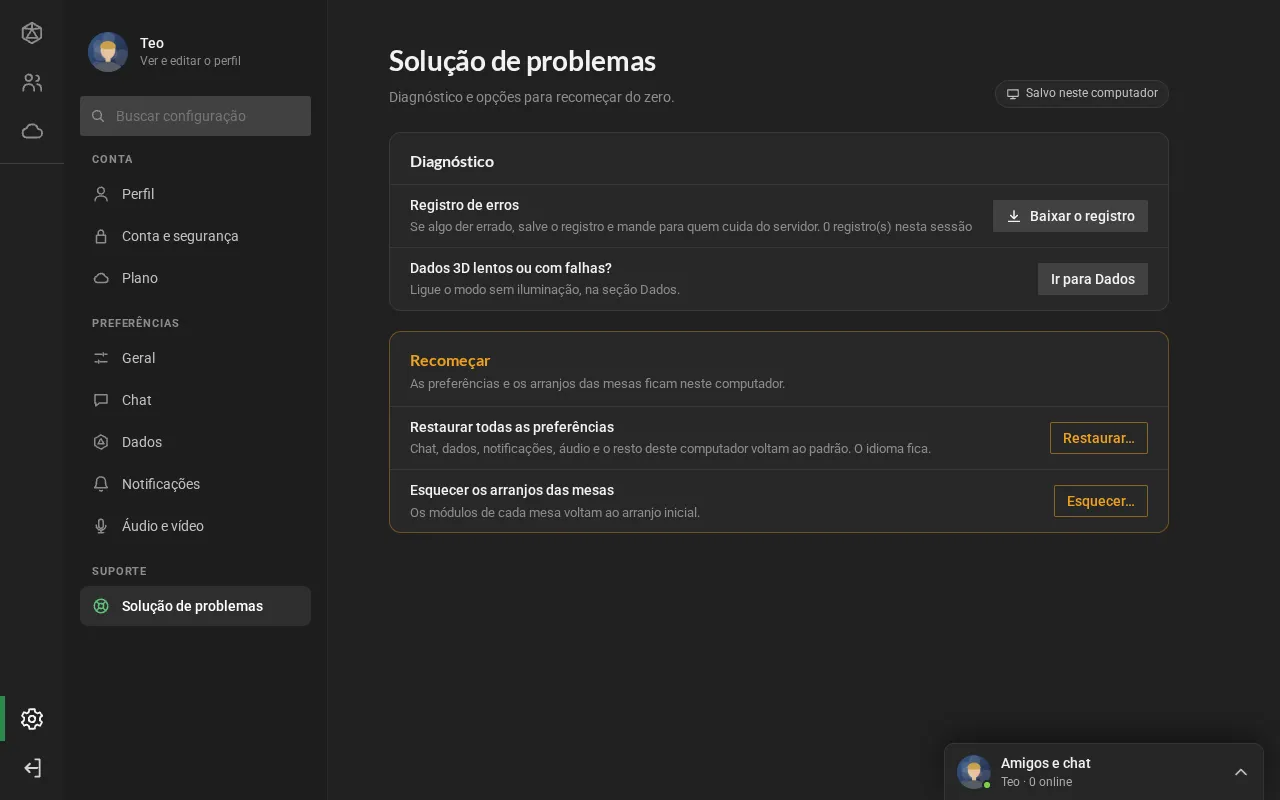Click the 'Recomeçar' card heading
Viewport: 1280px width, 800px height.
point(450,360)
